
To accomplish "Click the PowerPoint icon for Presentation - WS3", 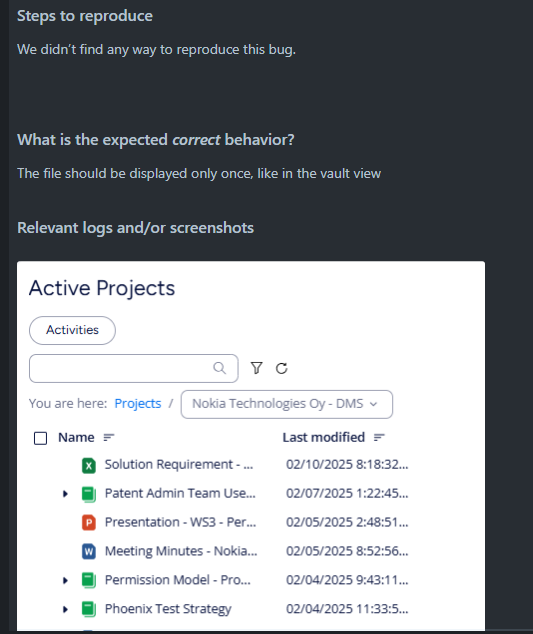I will tap(89, 522).
